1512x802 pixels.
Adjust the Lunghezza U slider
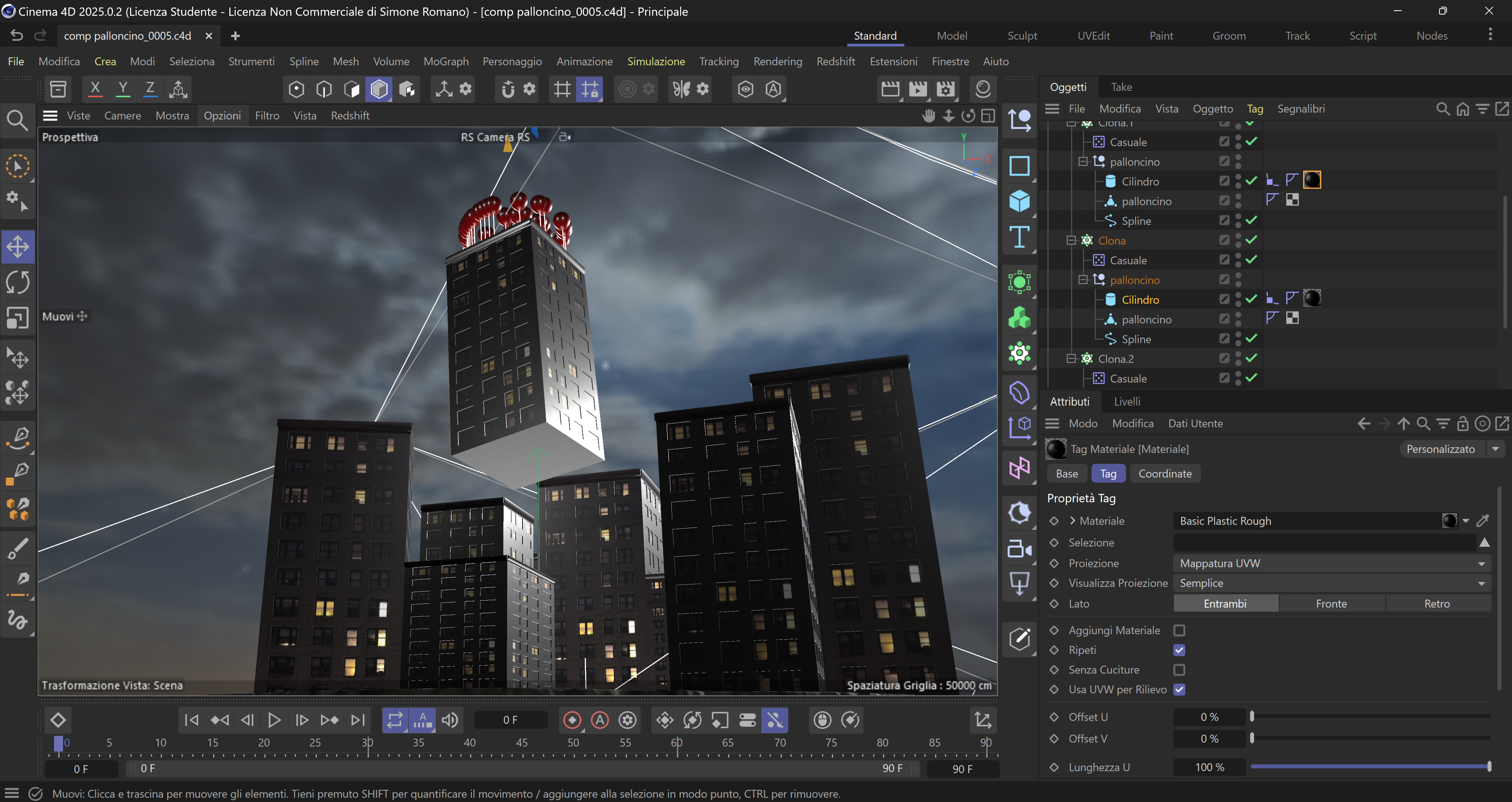tap(1370, 767)
